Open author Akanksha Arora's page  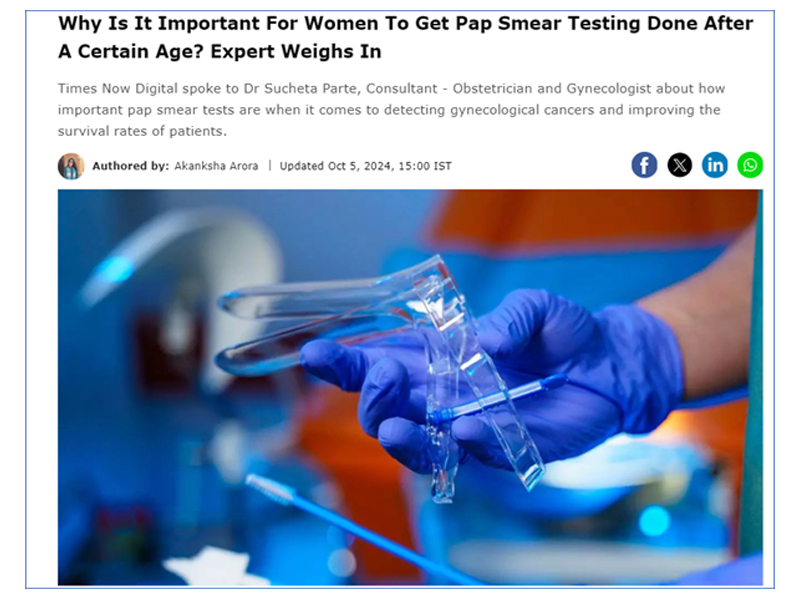coord(216,166)
